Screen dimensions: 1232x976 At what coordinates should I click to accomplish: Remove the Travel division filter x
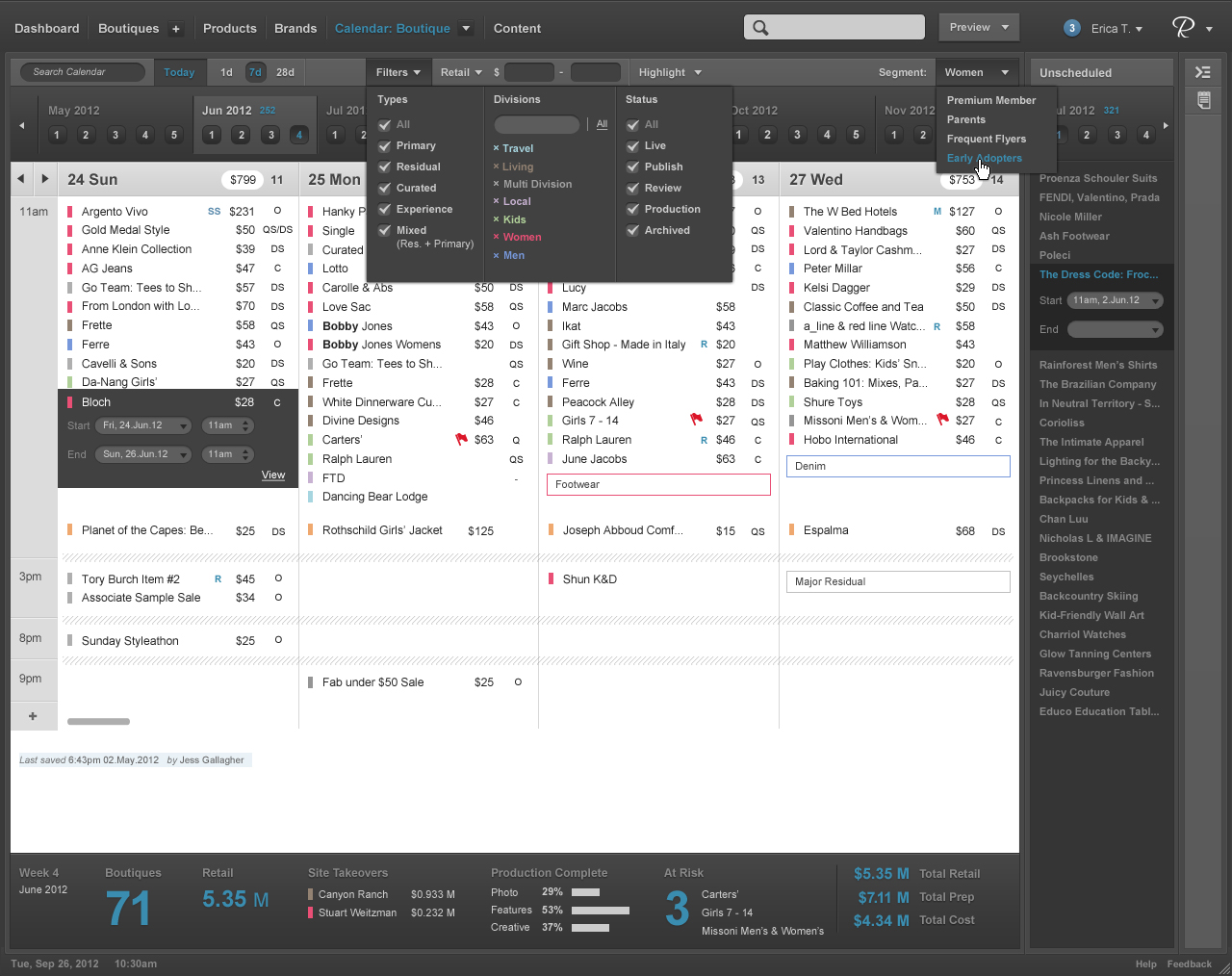[x=496, y=148]
